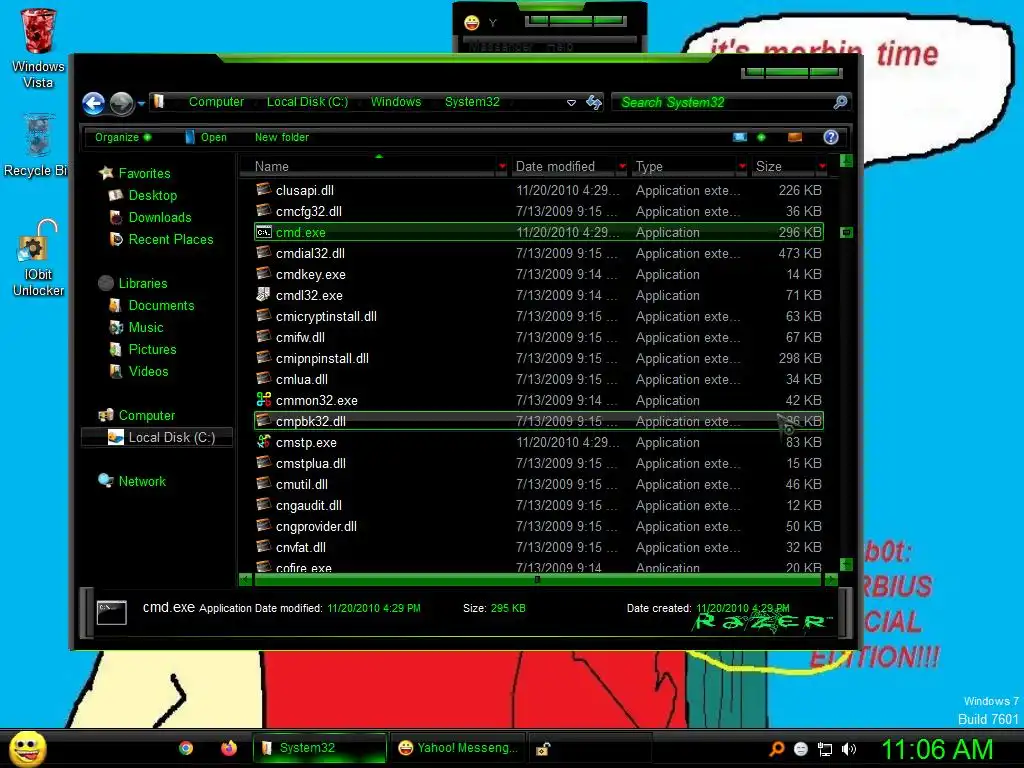Select Favorites in navigation pane
Viewport: 1024px width, 768px height.
[144, 173]
